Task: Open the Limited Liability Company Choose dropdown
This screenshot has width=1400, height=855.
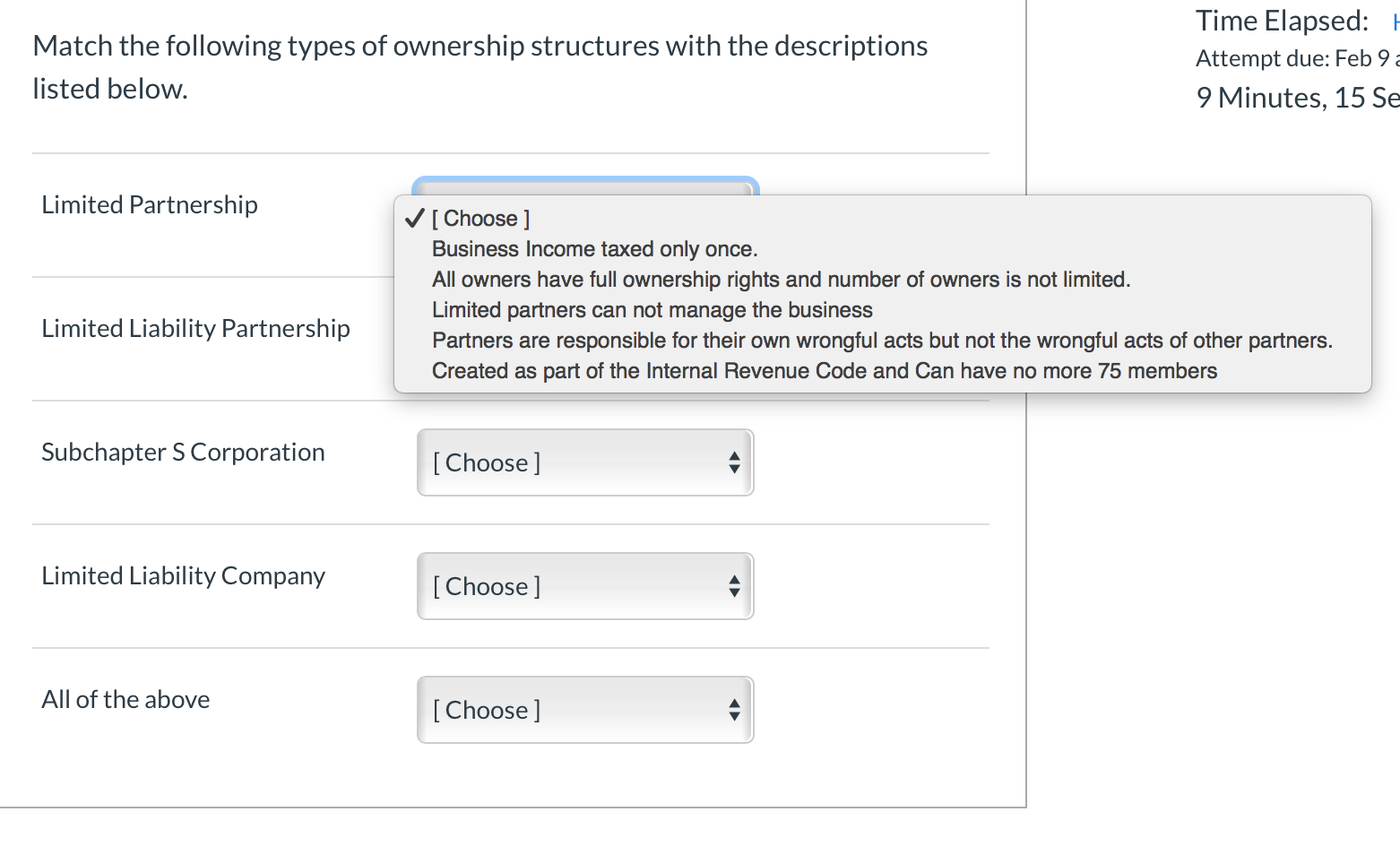Action: point(583,586)
